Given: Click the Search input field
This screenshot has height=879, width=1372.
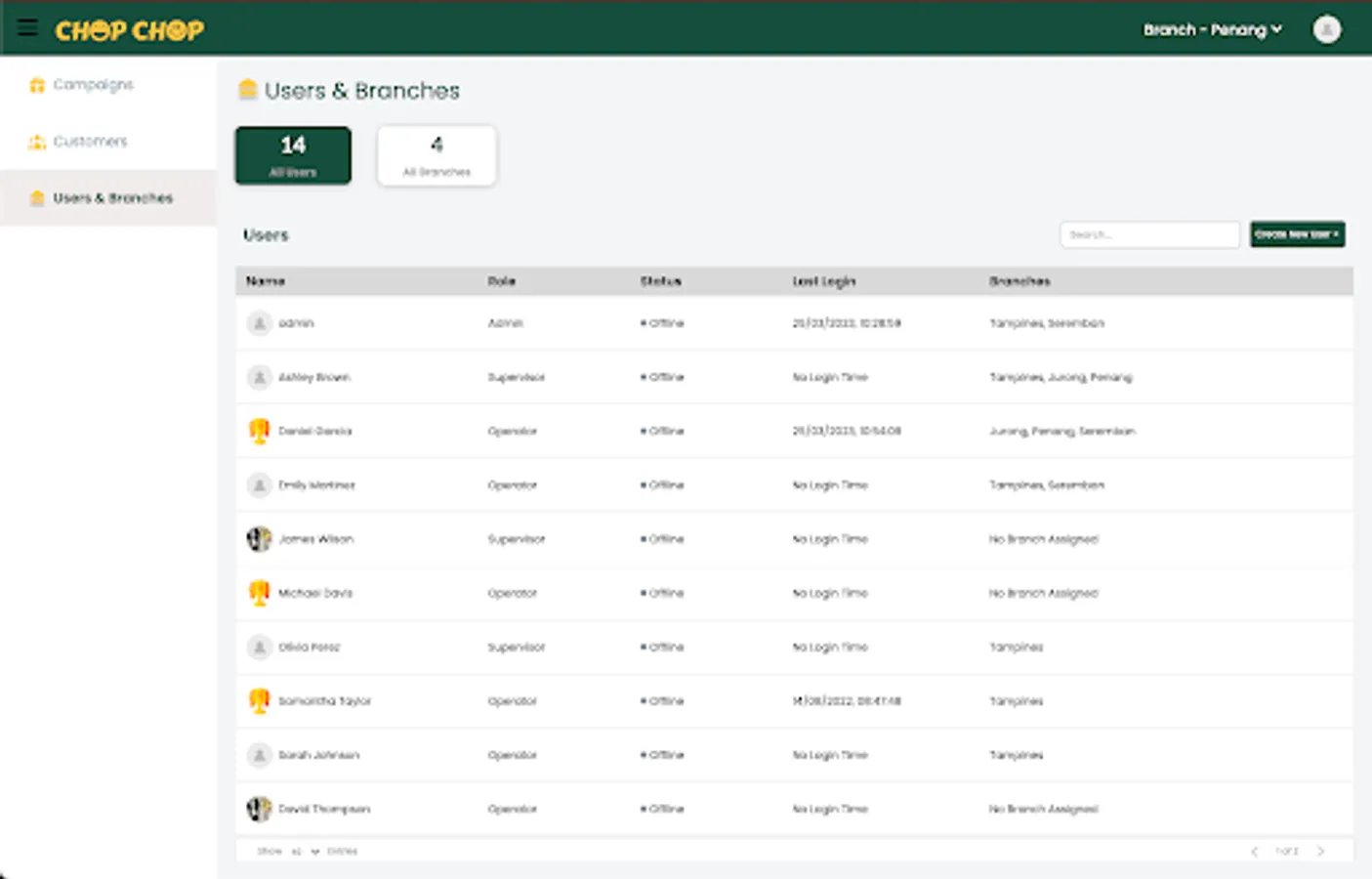Looking at the screenshot, I should 1149,234.
